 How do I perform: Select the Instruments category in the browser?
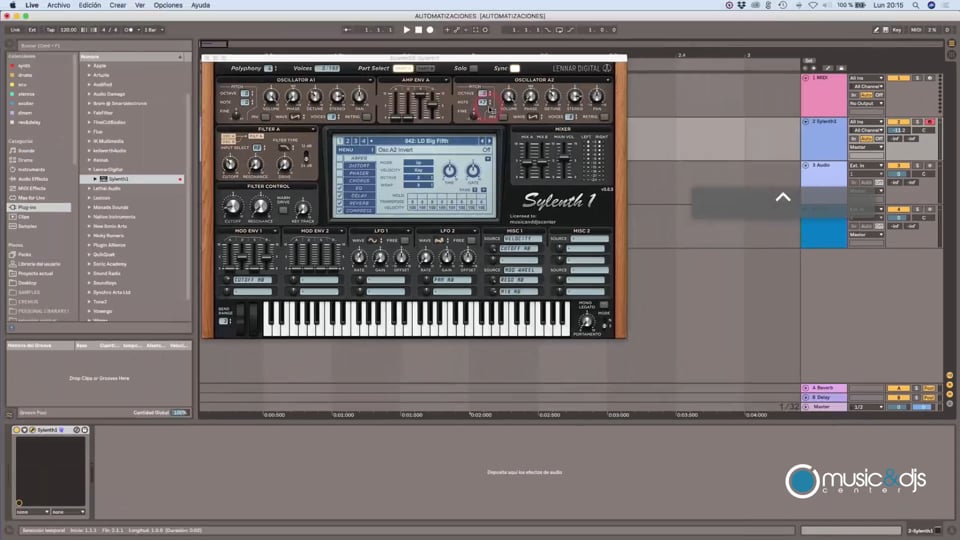point(31,170)
